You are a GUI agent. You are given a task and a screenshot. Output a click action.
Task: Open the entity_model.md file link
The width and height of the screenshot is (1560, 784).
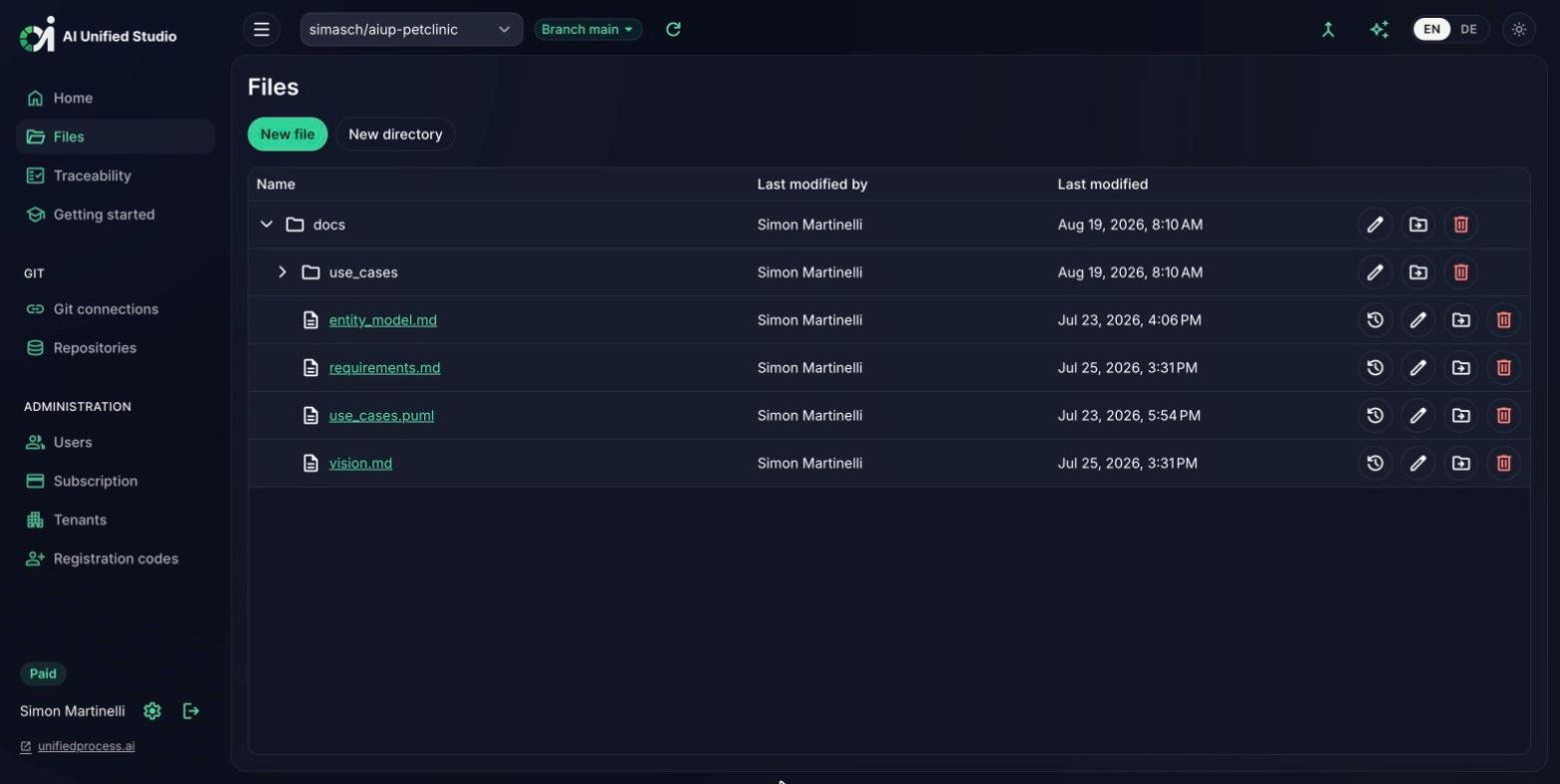[x=383, y=320]
